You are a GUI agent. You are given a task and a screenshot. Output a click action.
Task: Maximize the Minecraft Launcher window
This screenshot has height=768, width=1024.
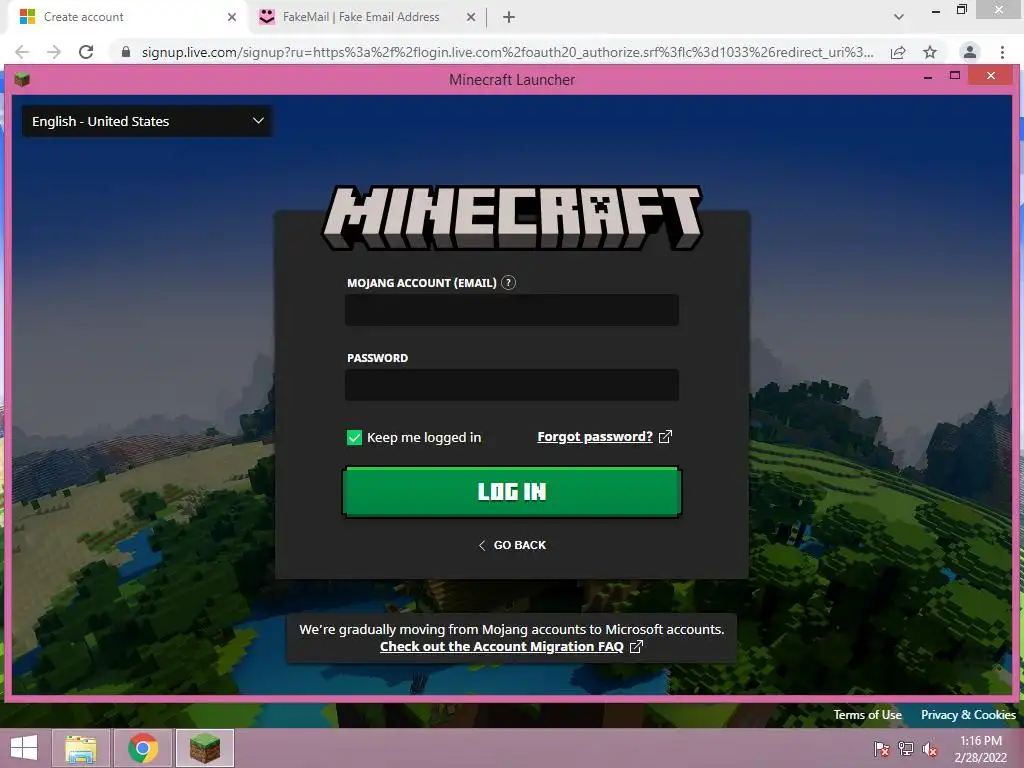pos(955,76)
